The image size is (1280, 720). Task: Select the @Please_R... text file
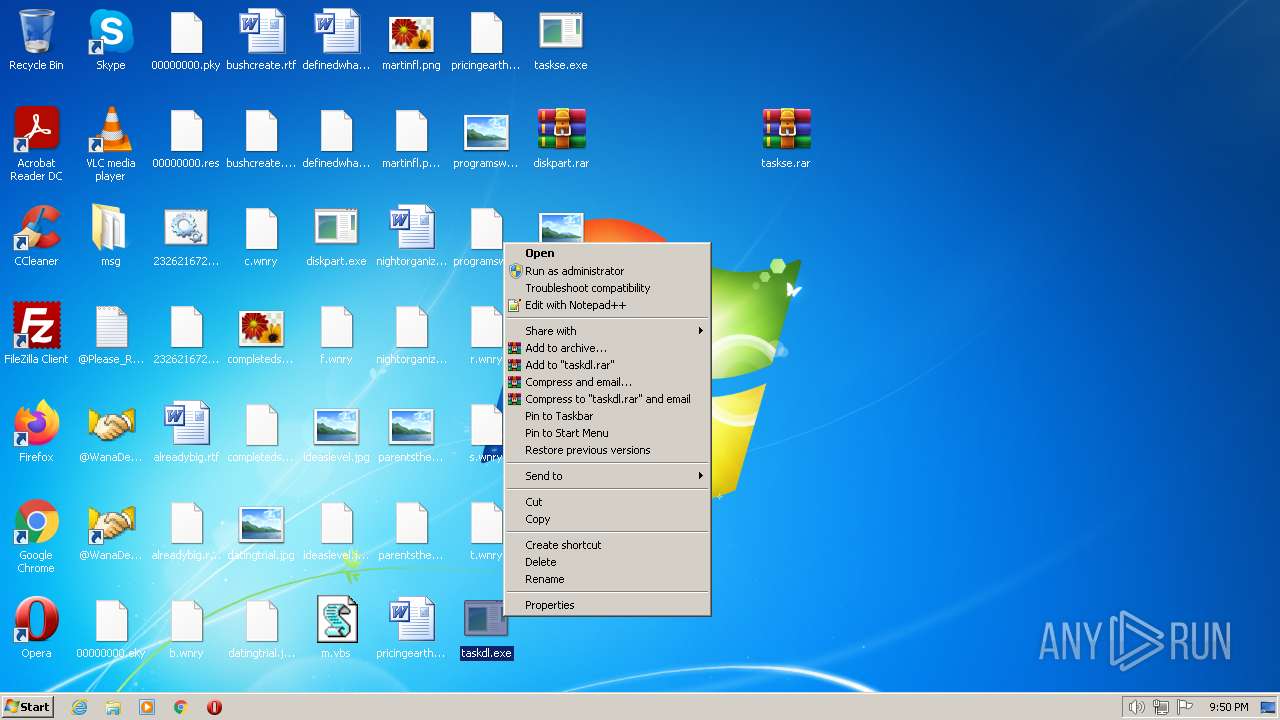pos(111,334)
